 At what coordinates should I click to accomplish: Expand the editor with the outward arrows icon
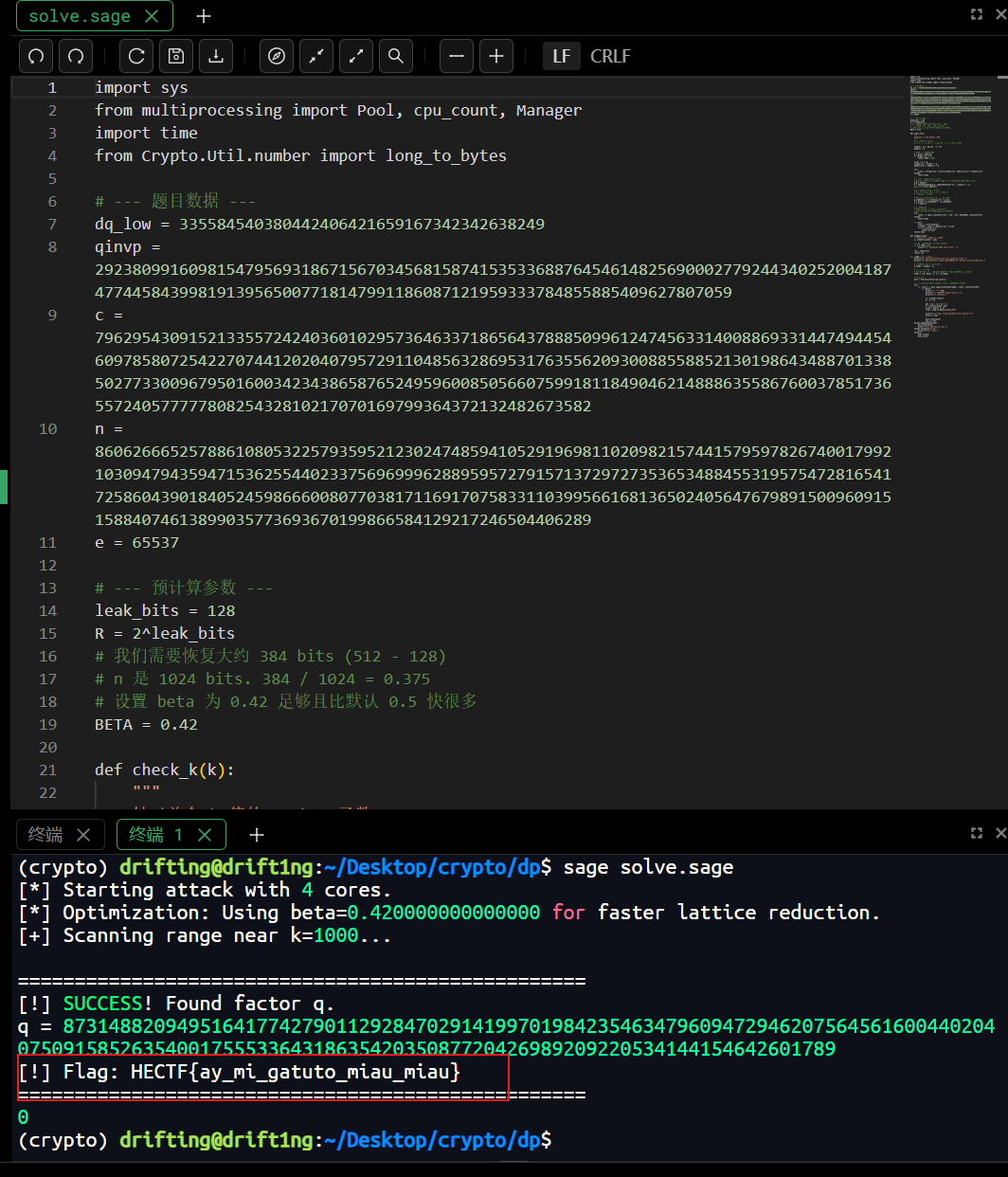pyautogui.click(x=355, y=56)
